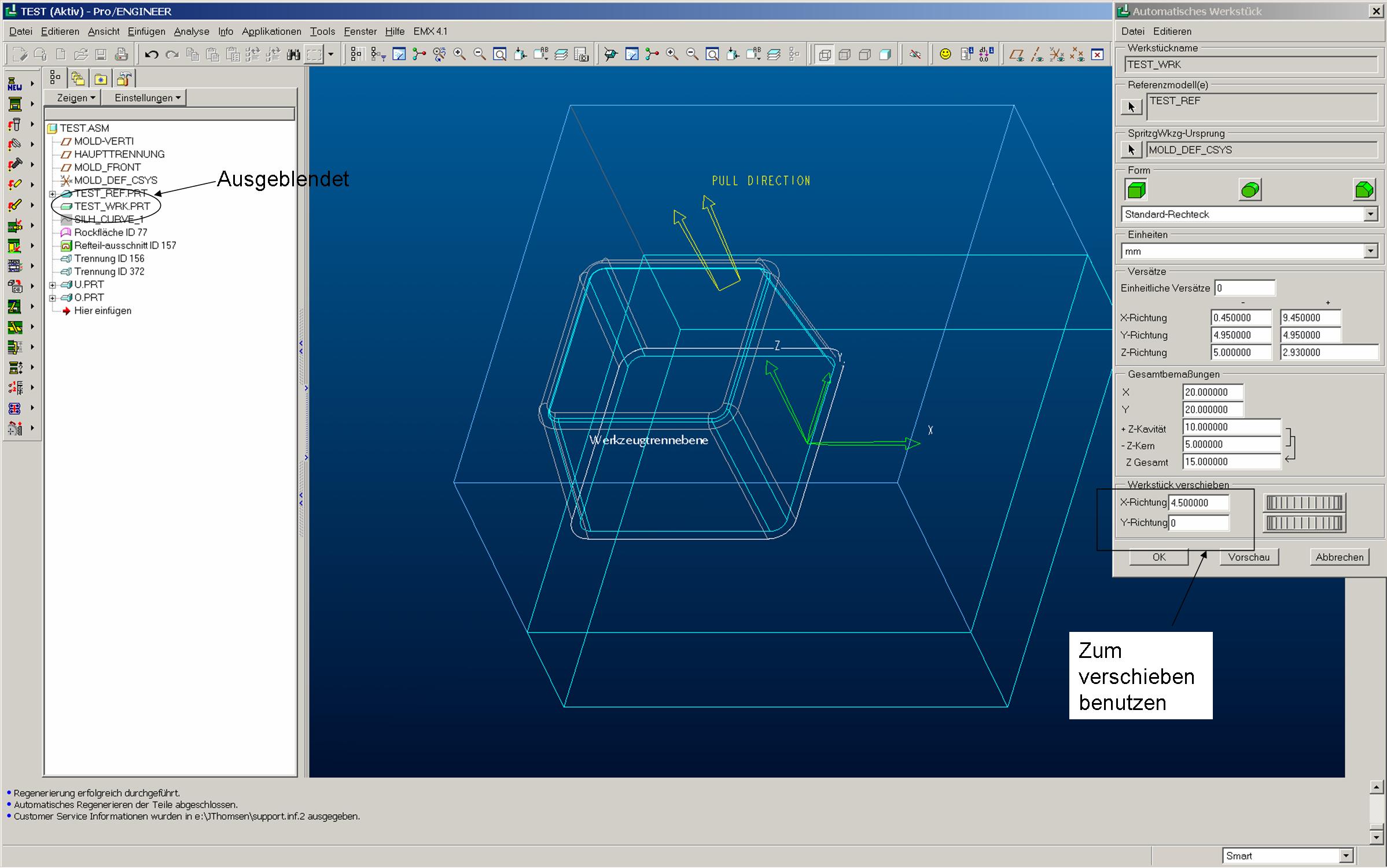
Task: Click the crossed-out eye hide icon
Action: (915, 54)
